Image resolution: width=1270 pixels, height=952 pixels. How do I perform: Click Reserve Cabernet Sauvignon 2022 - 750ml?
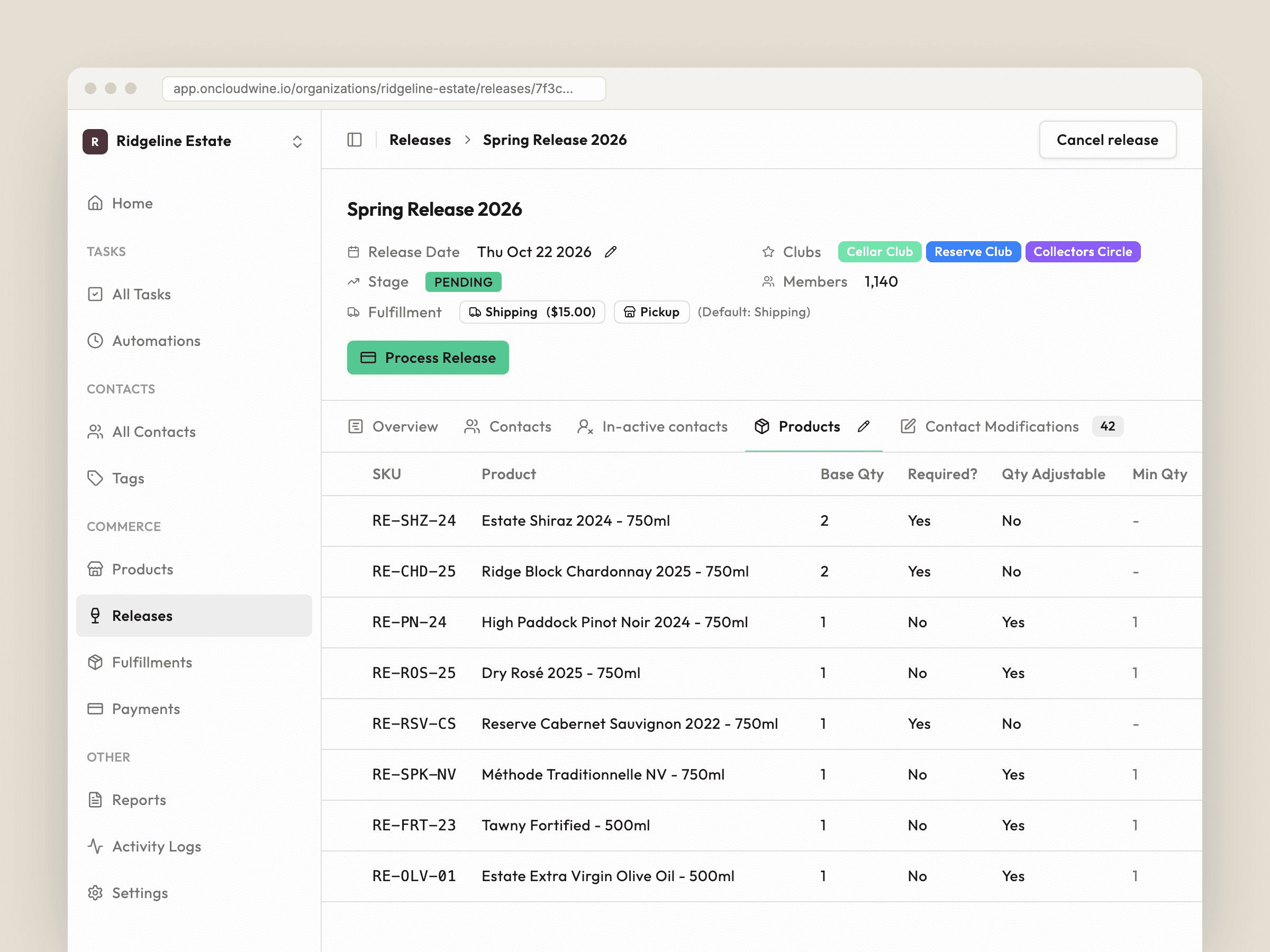630,724
